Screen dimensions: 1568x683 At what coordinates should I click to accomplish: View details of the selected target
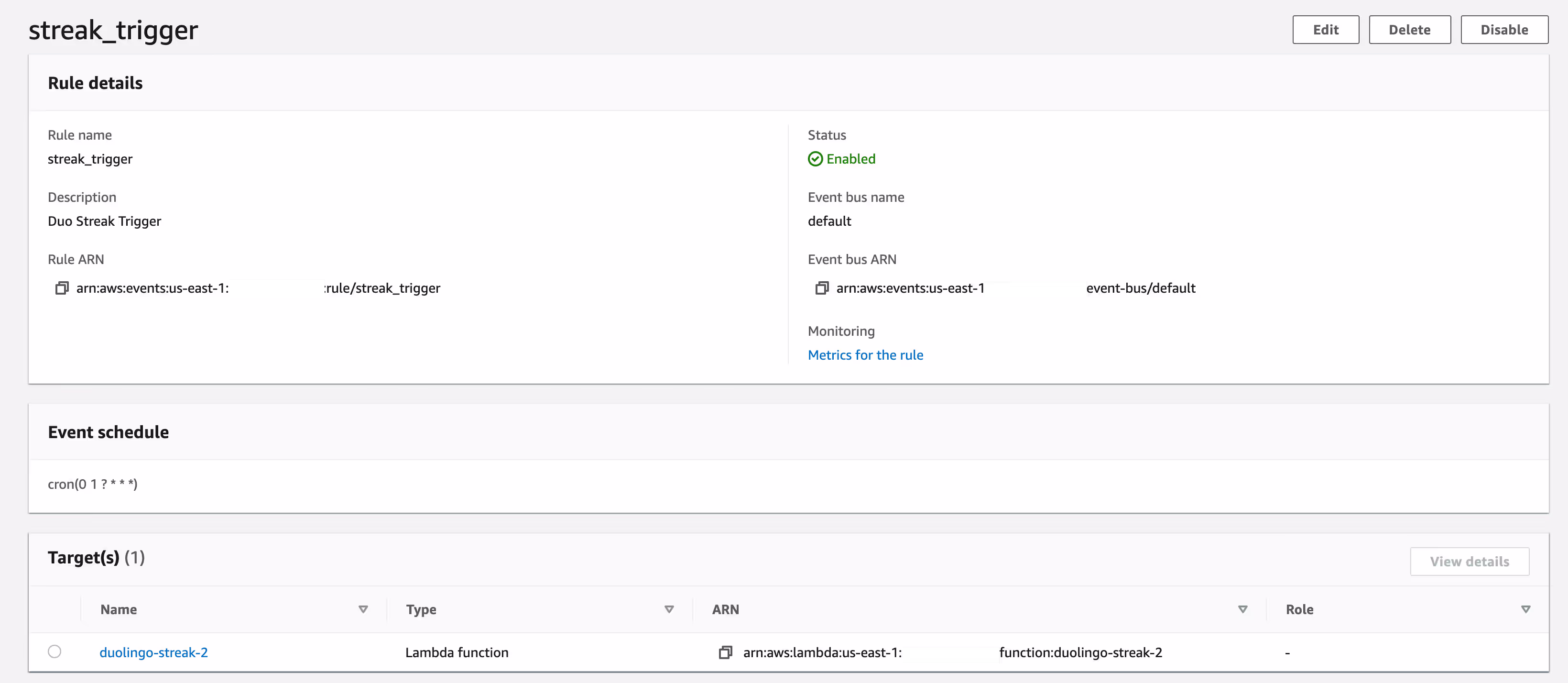pos(1470,561)
